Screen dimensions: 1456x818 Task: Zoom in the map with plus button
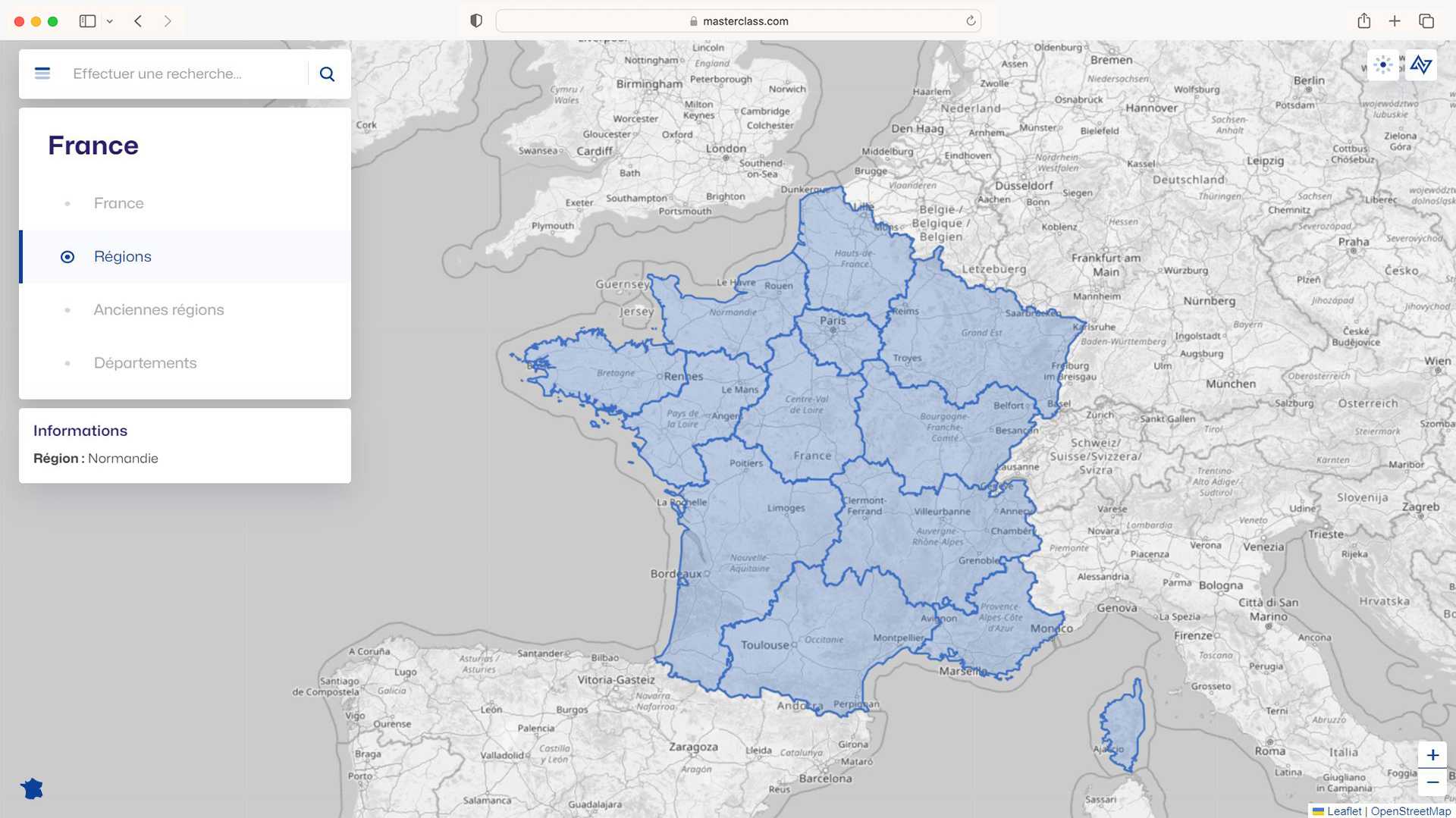(x=1432, y=755)
